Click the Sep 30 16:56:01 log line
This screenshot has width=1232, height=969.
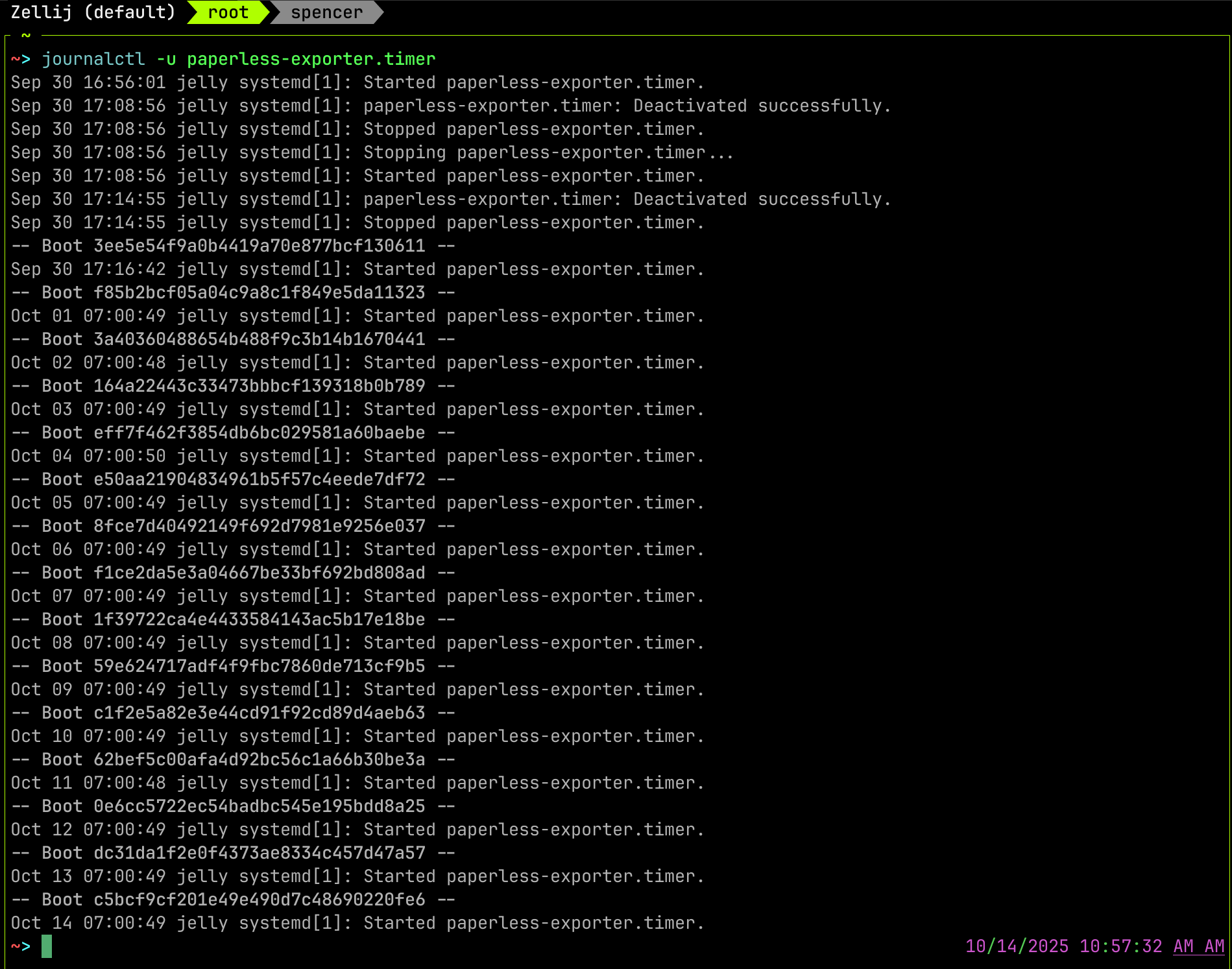(357, 82)
